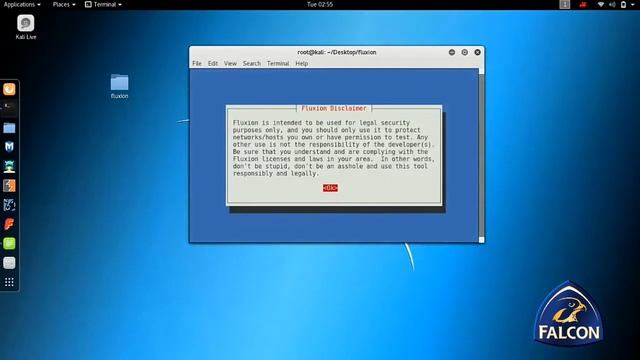Launch Faraday red F icon in dock
The width and height of the screenshot is (640, 360).
pyautogui.click(x=9, y=224)
